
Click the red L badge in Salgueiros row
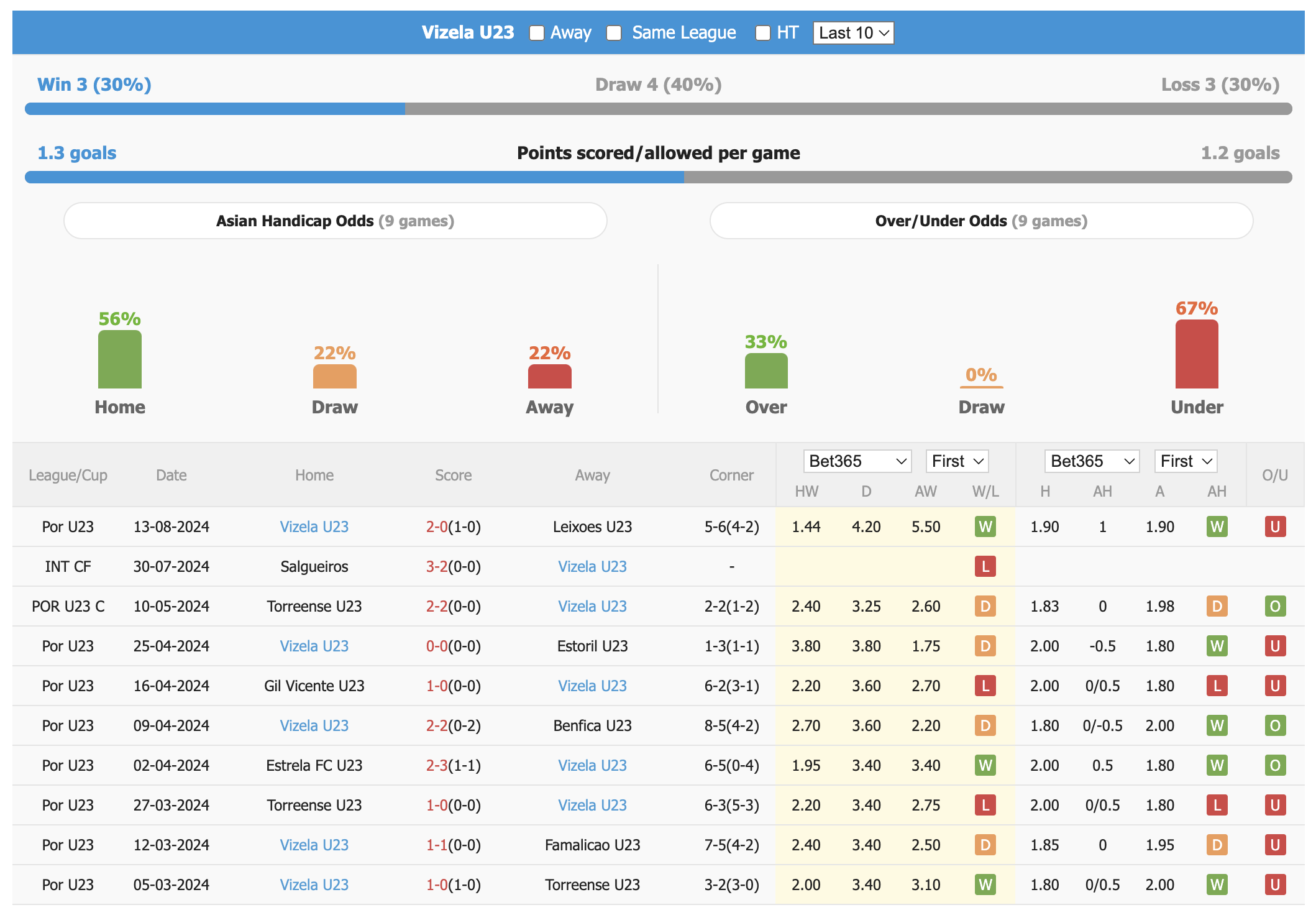[985, 566]
